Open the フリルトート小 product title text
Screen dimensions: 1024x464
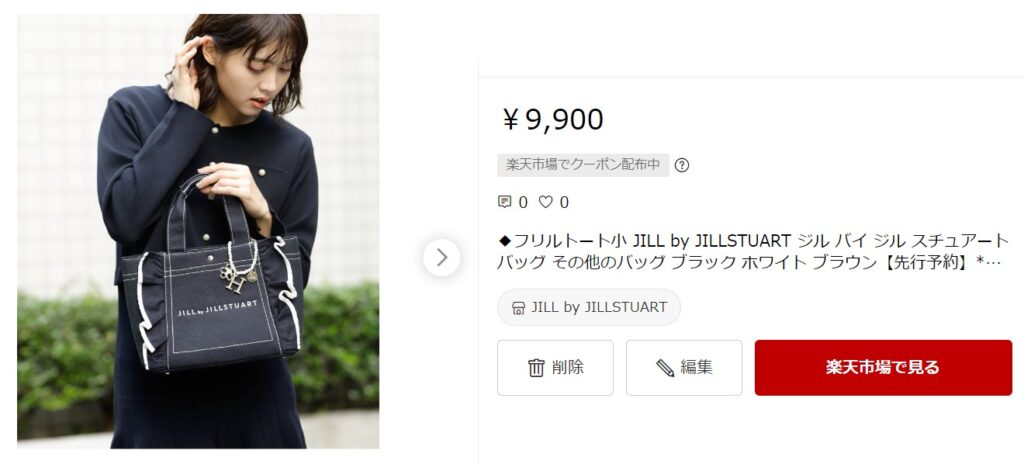[x=753, y=252]
